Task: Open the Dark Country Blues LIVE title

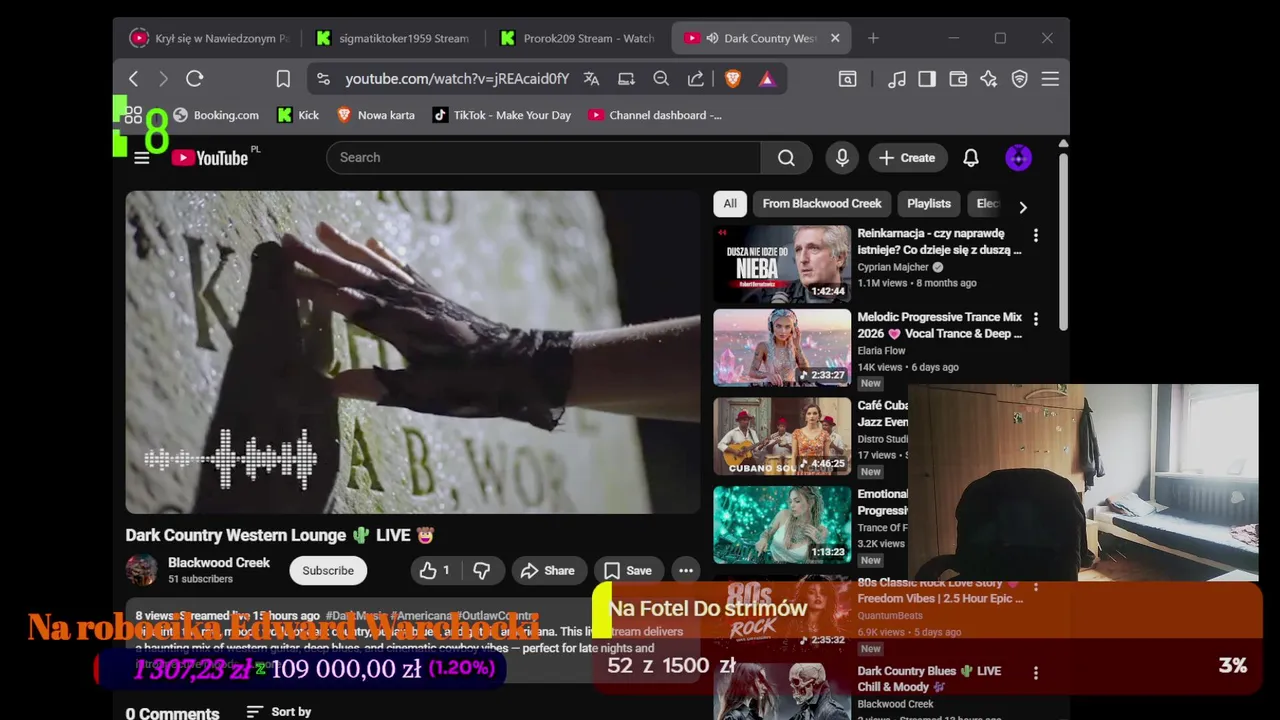Action: click(x=929, y=679)
